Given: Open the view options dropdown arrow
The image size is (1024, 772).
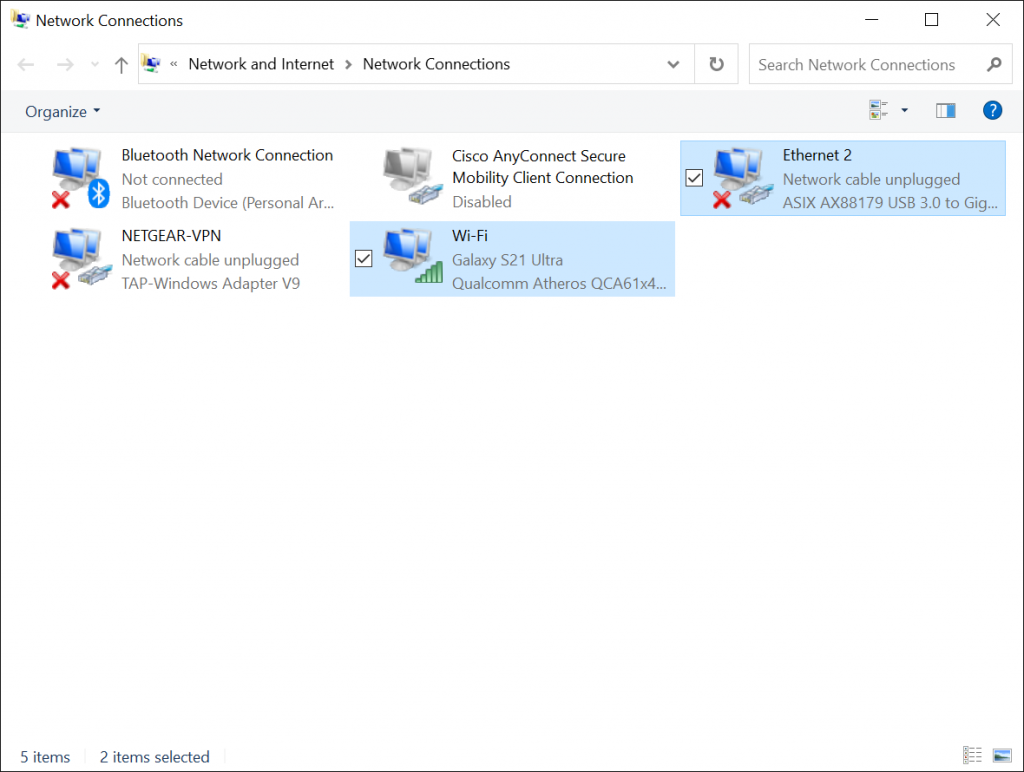Looking at the screenshot, I should 904,110.
